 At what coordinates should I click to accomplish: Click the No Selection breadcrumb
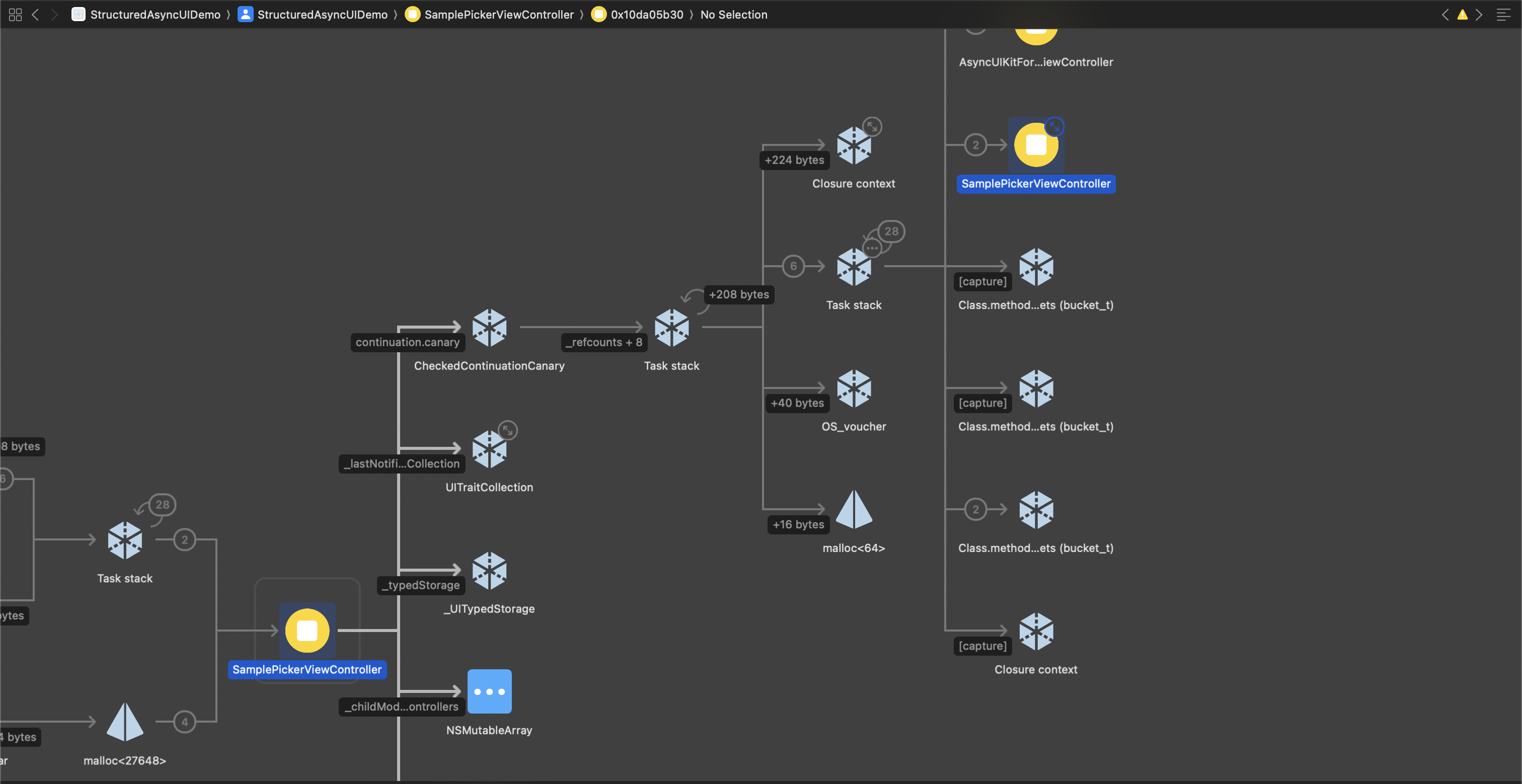pyautogui.click(x=734, y=15)
